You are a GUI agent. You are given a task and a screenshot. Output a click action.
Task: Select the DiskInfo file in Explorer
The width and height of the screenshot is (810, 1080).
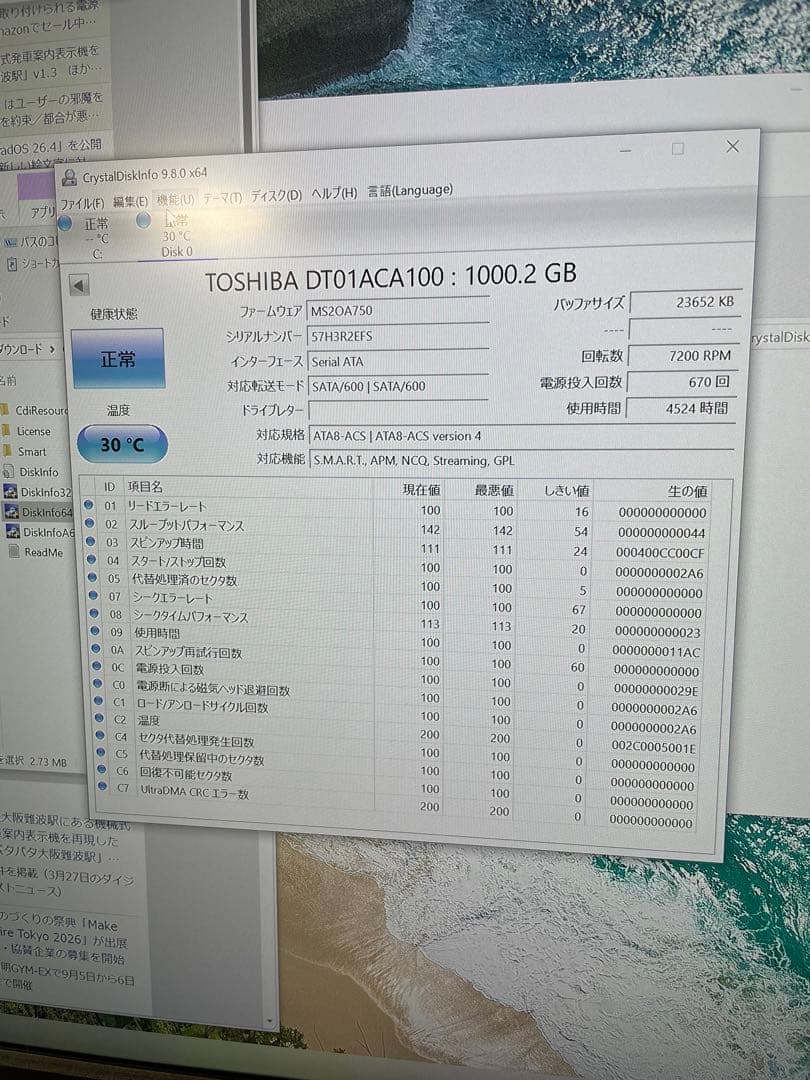click(x=32, y=472)
